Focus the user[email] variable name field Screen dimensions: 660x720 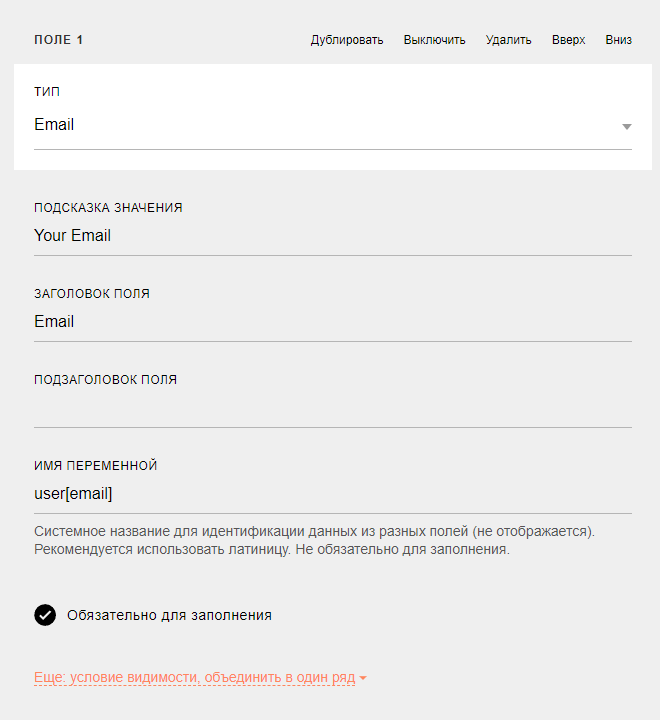[x=333, y=494]
